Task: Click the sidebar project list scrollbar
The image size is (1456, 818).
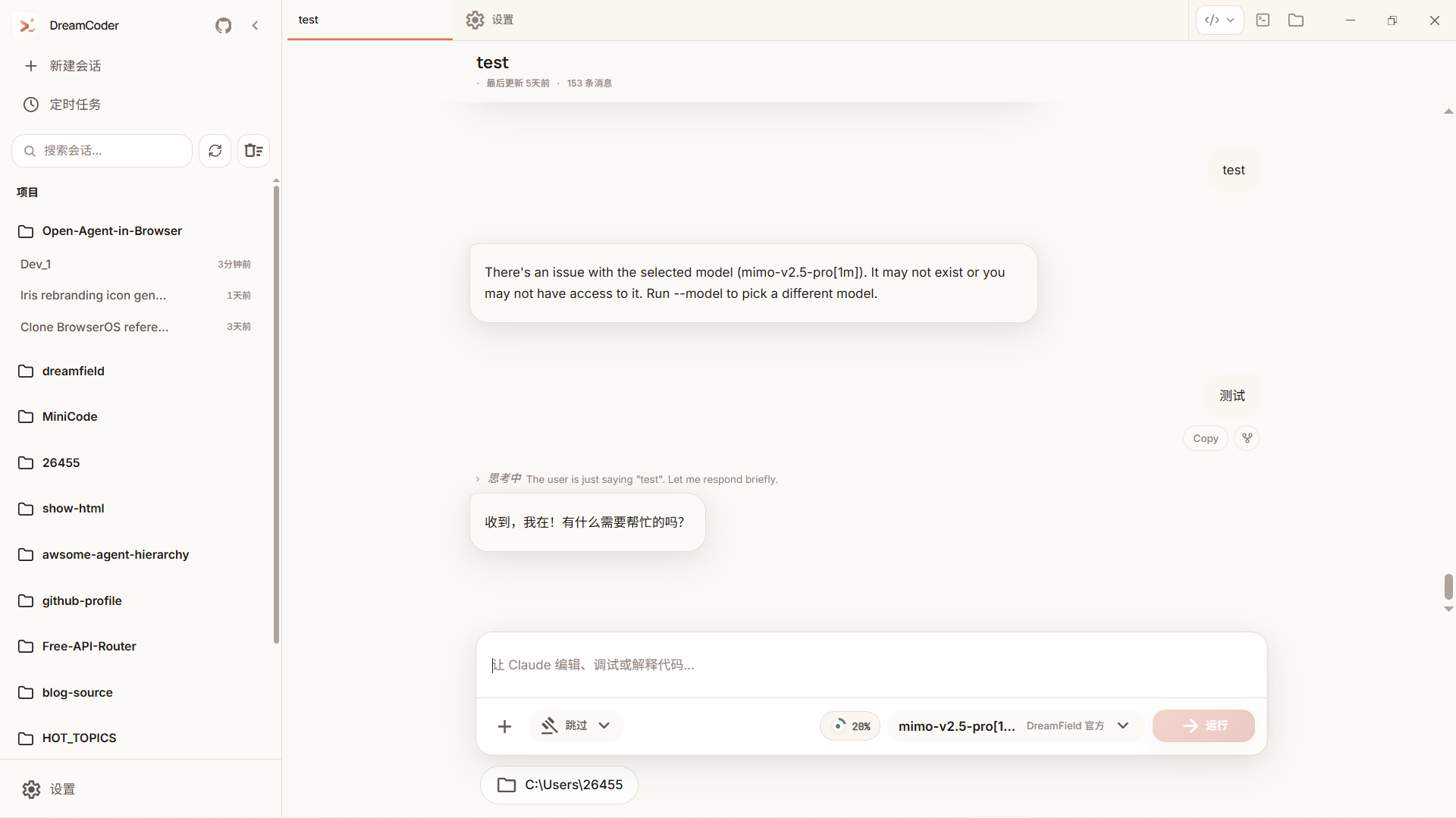Action: 276,414
